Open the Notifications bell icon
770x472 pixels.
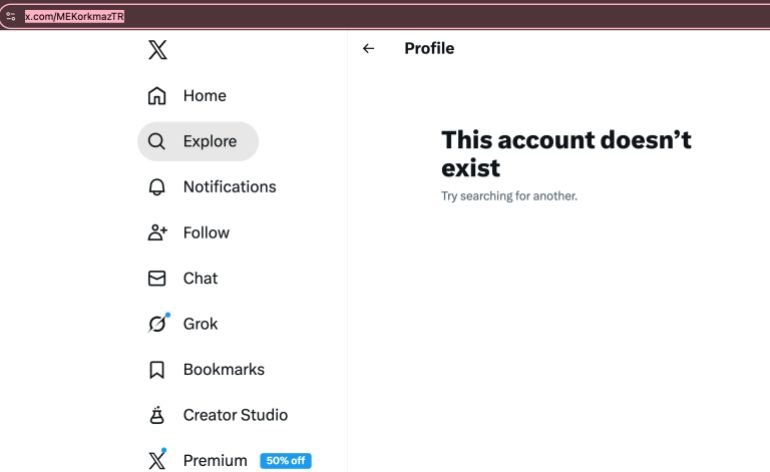[157, 187]
